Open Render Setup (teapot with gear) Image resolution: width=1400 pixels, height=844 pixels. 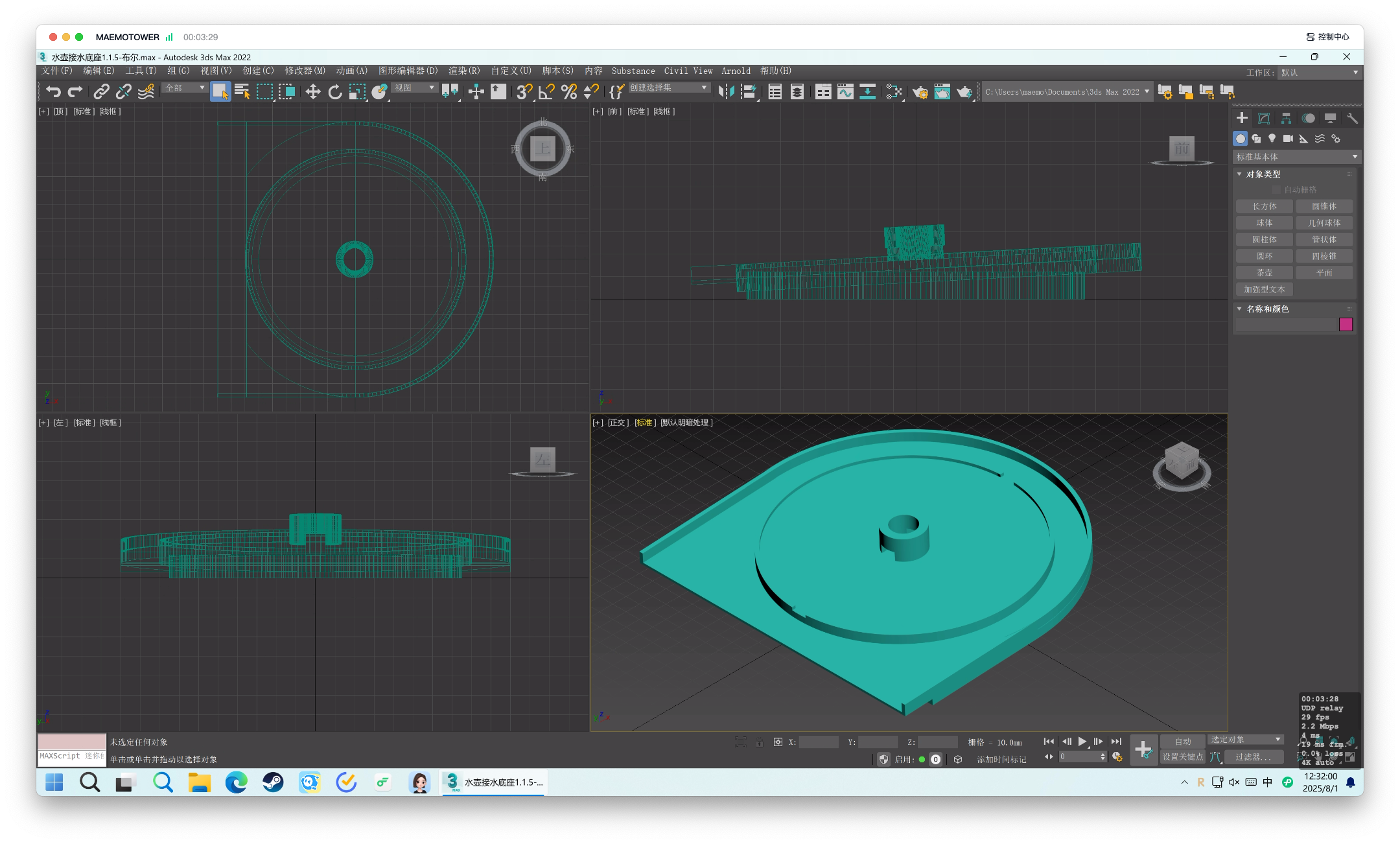point(920,91)
